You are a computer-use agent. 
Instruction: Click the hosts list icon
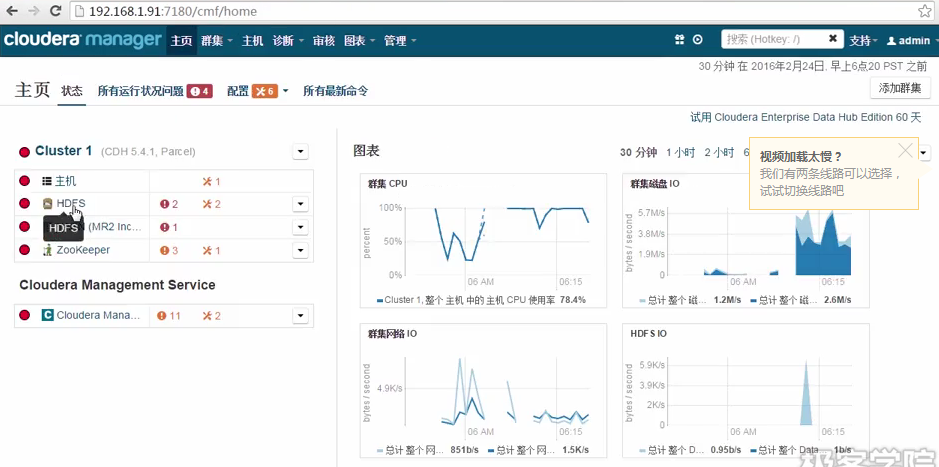(47, 181)
